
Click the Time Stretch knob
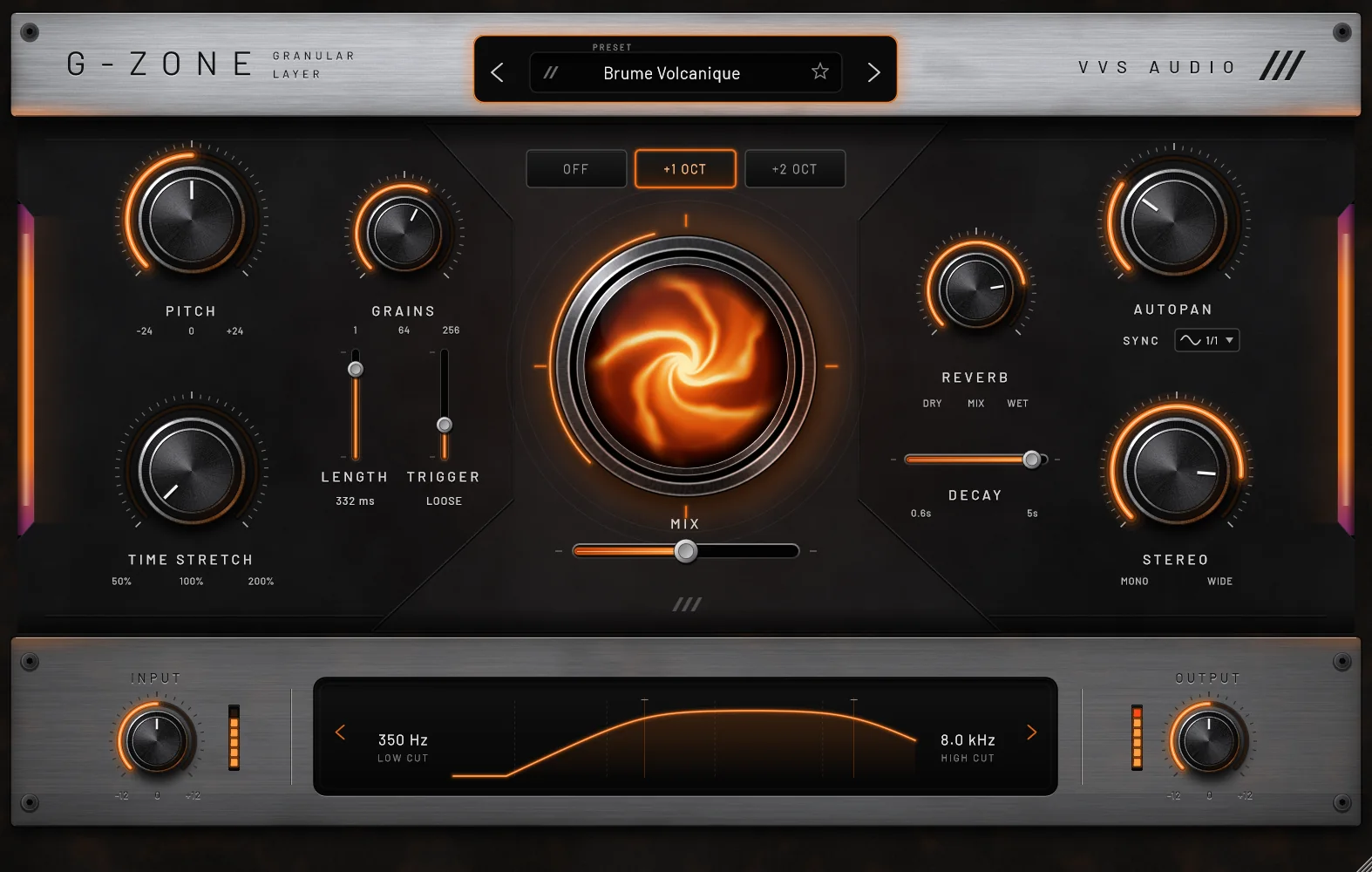pos(192,471)
